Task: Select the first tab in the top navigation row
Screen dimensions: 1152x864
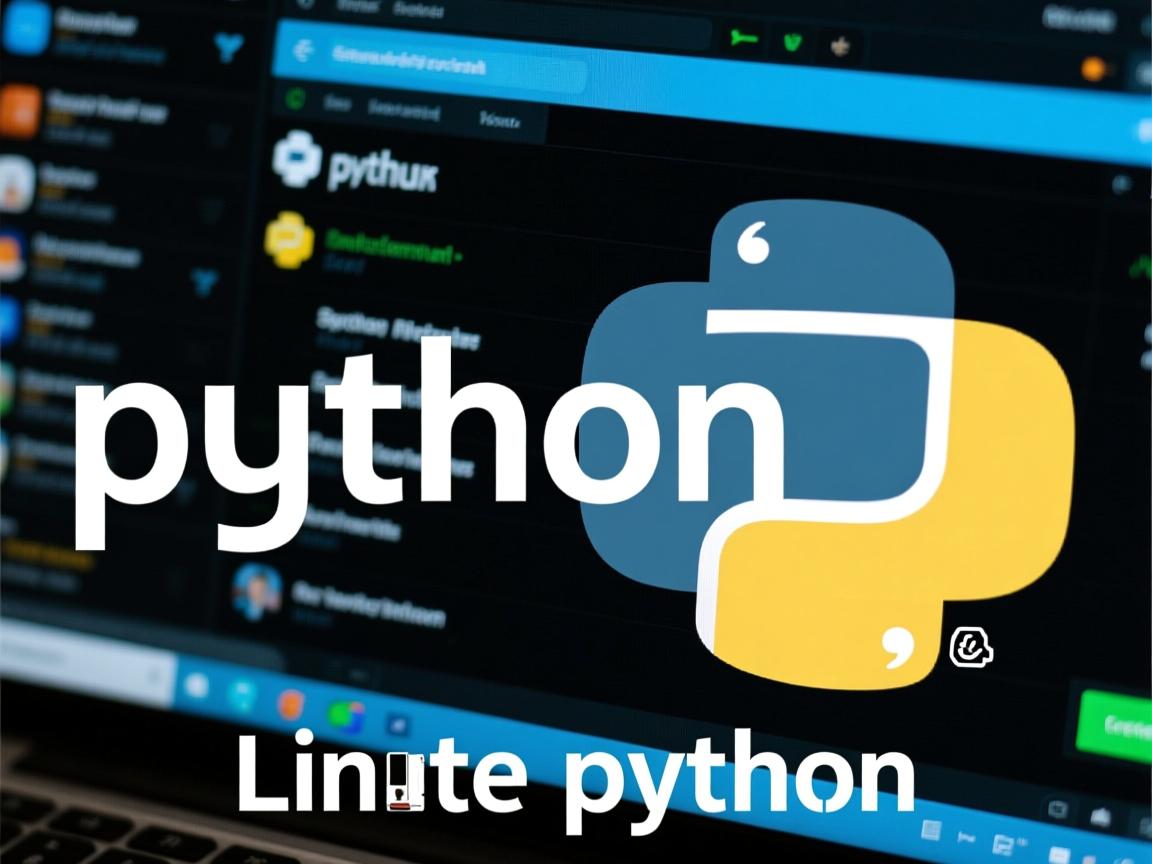Action: pos(336,101)
